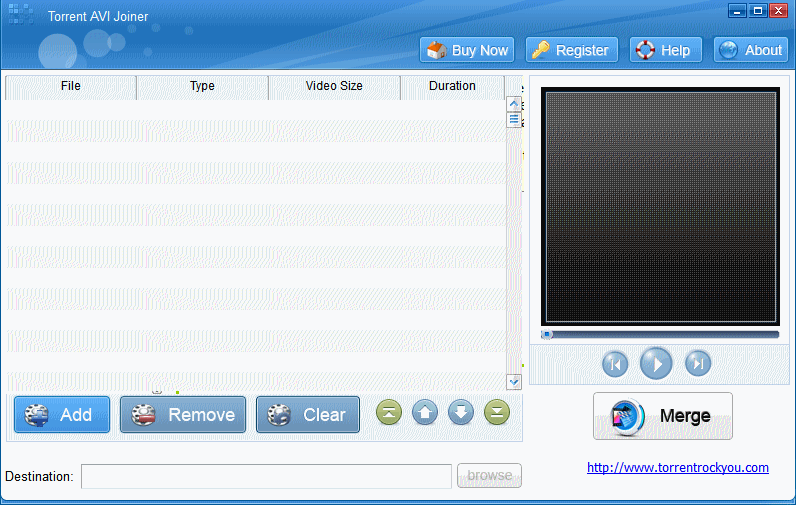796x505 pixels.
Task: Click the Destination path input field
Action: 266,476
